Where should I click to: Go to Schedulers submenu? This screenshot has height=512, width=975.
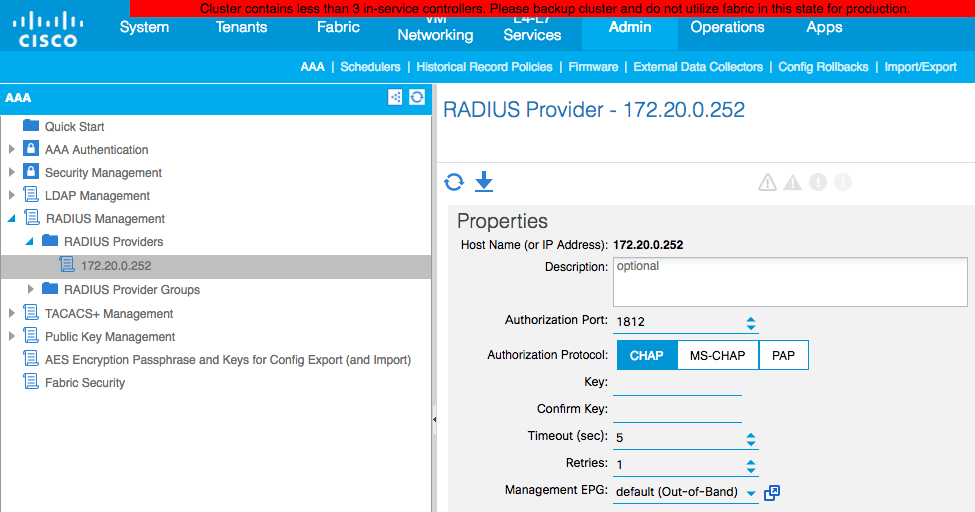click(370, 67)
